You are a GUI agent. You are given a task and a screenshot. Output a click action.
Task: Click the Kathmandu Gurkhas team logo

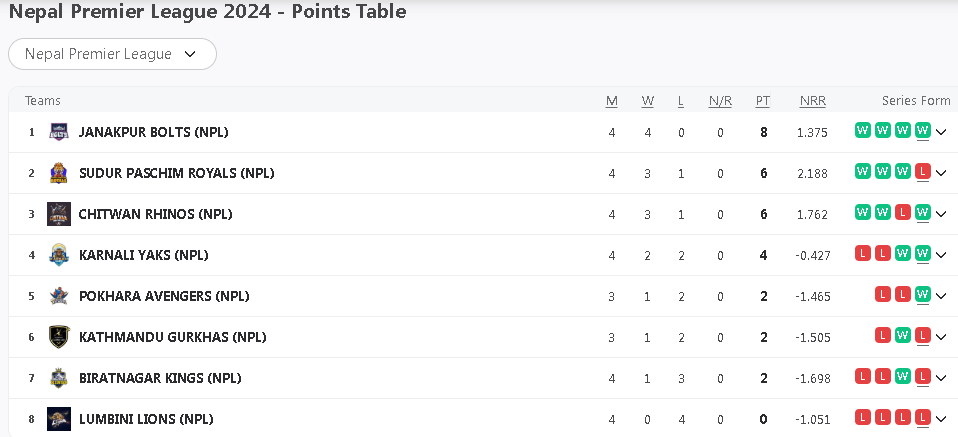[59, 337]
